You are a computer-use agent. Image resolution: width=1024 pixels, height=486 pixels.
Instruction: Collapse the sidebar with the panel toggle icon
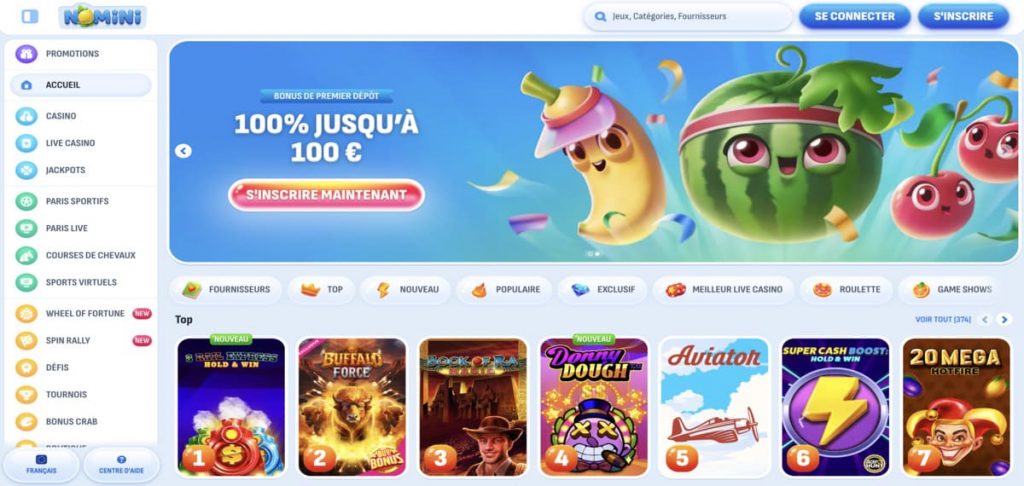(x=30, y=16)
